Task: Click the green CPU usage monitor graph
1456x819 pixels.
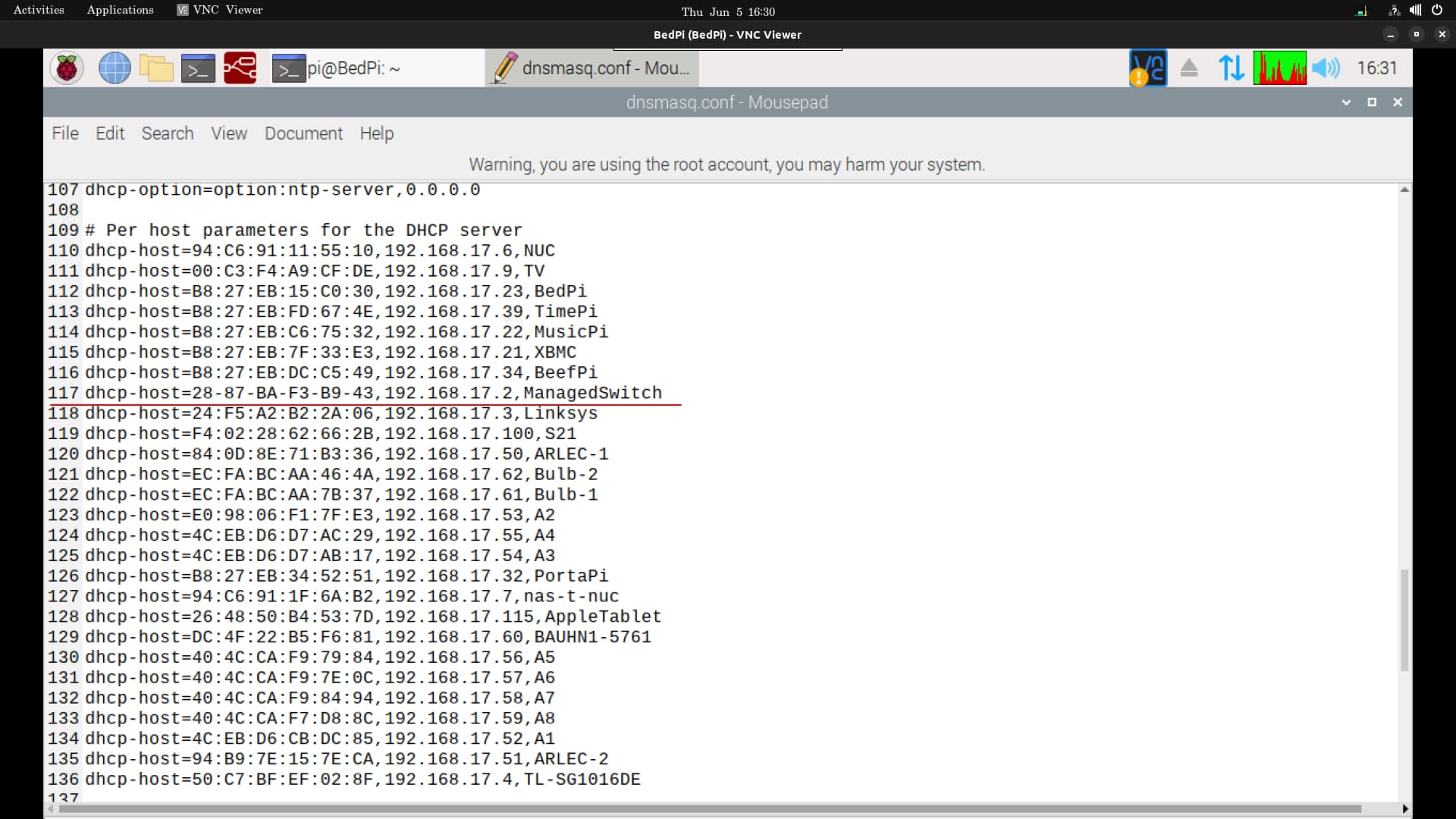Action: tap(1280, 68)
